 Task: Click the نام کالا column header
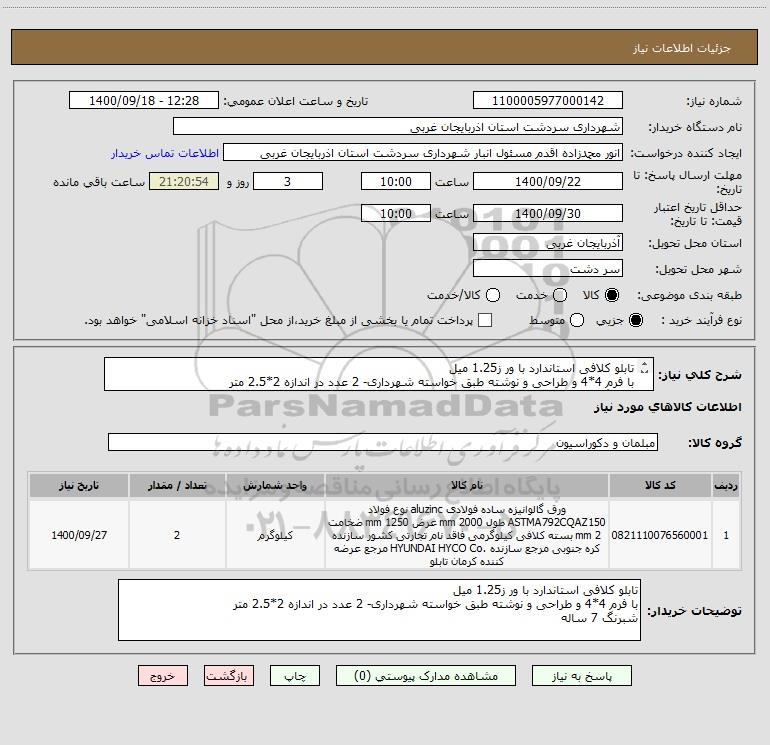coord(467,486)
